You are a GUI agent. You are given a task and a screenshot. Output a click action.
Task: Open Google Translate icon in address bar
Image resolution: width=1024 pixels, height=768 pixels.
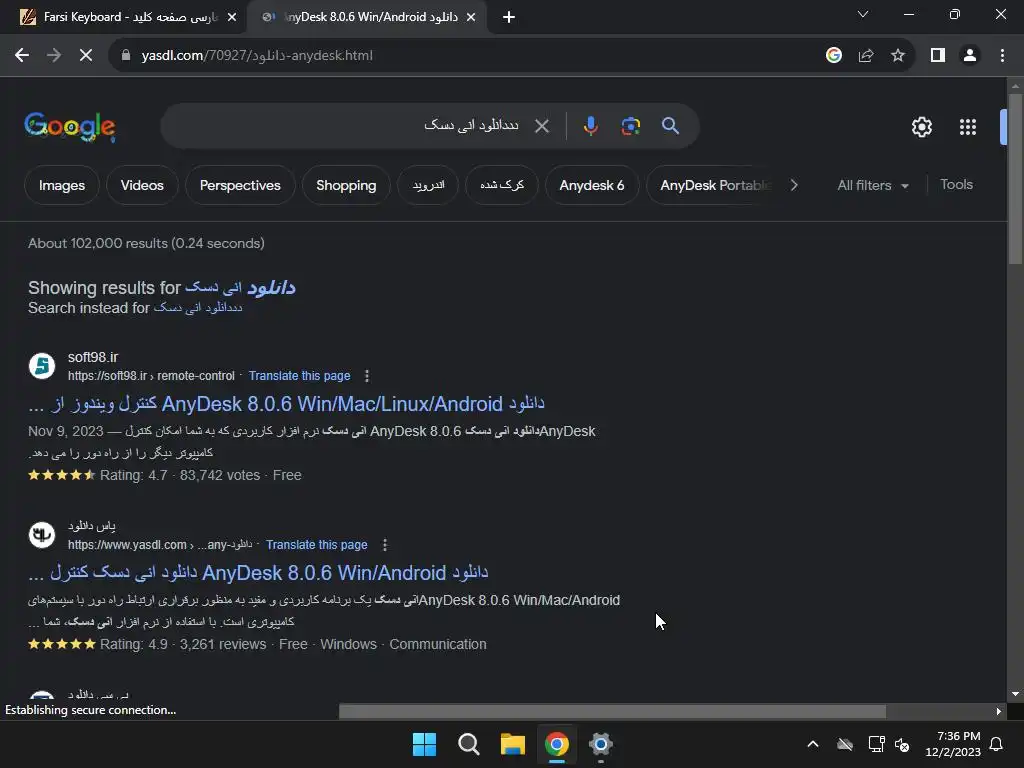(833, 56)
